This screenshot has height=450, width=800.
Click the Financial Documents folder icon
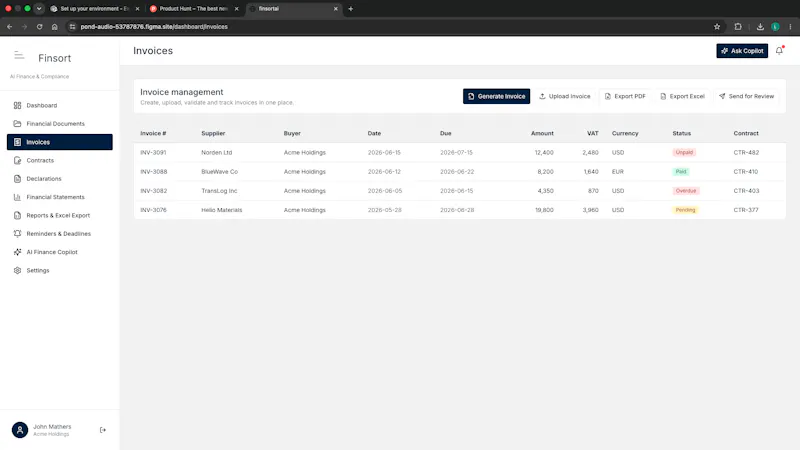pos(17,124)
